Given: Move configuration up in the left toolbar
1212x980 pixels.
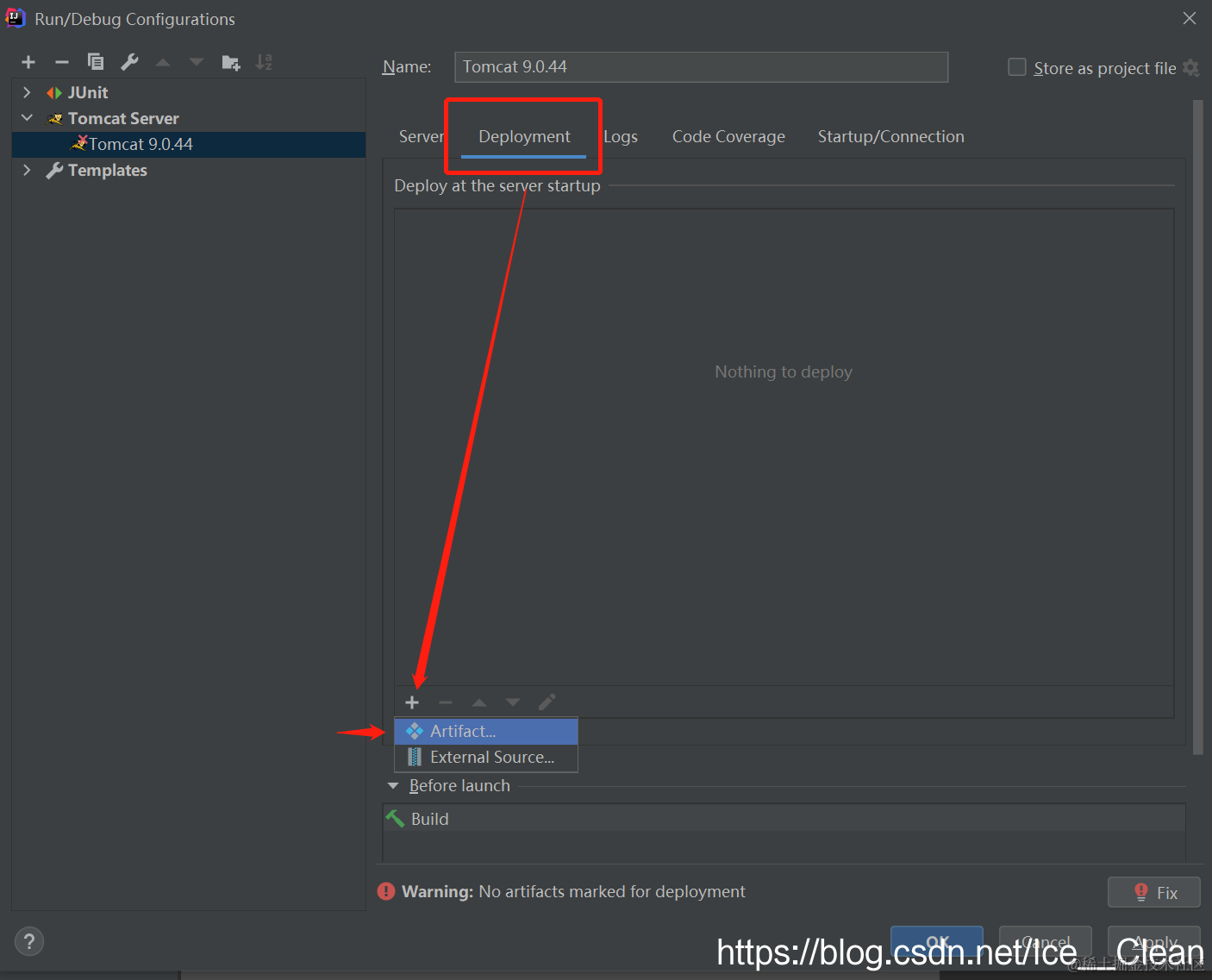Looking at the screenshot, I should [x=163, y=62].
